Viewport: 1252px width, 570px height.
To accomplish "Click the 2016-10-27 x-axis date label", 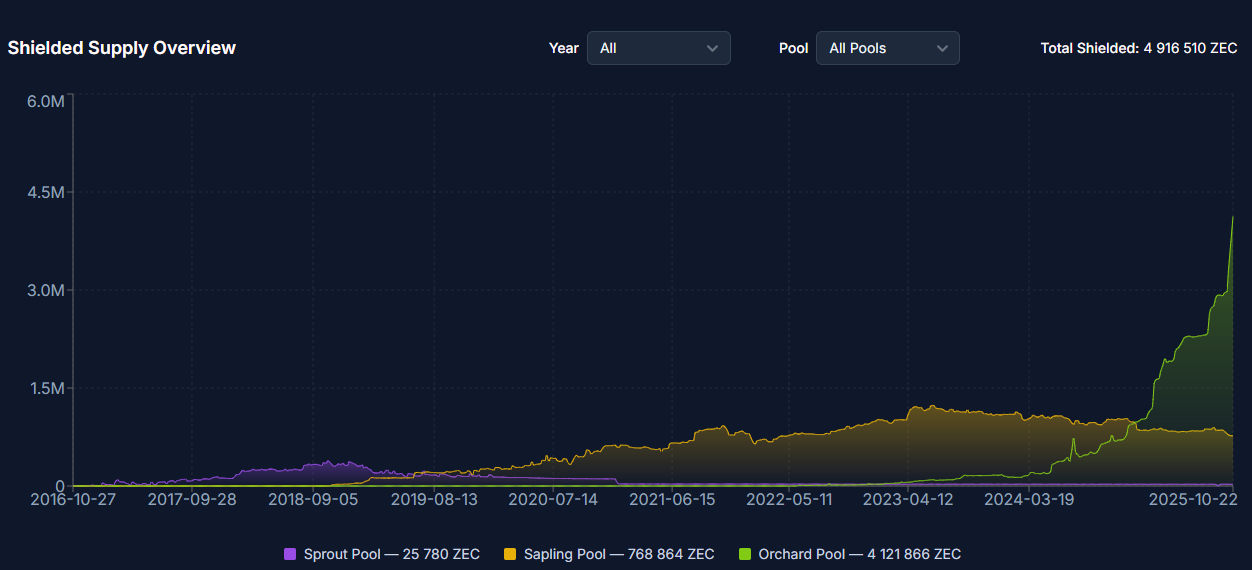I will (72, 499).
